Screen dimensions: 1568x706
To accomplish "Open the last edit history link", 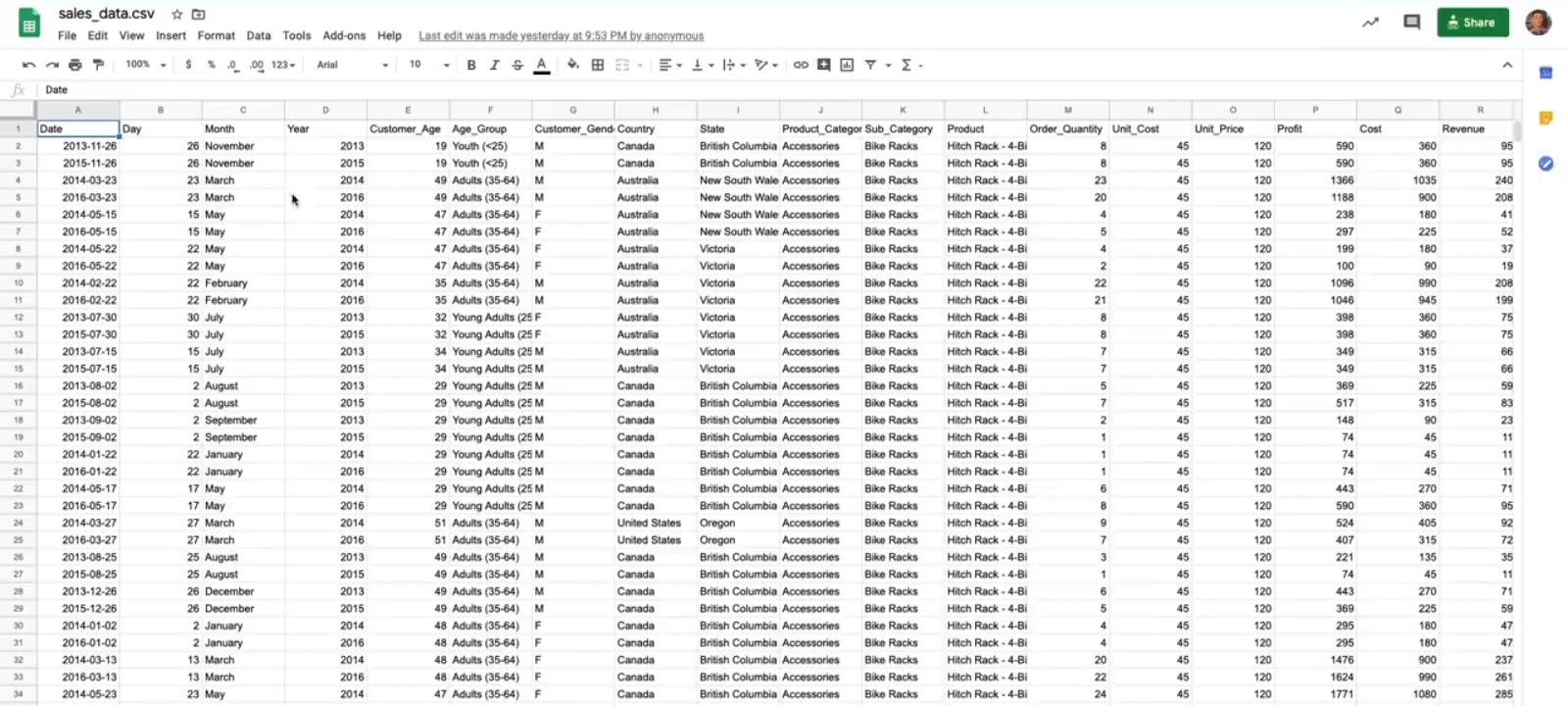I will (561, 36).
